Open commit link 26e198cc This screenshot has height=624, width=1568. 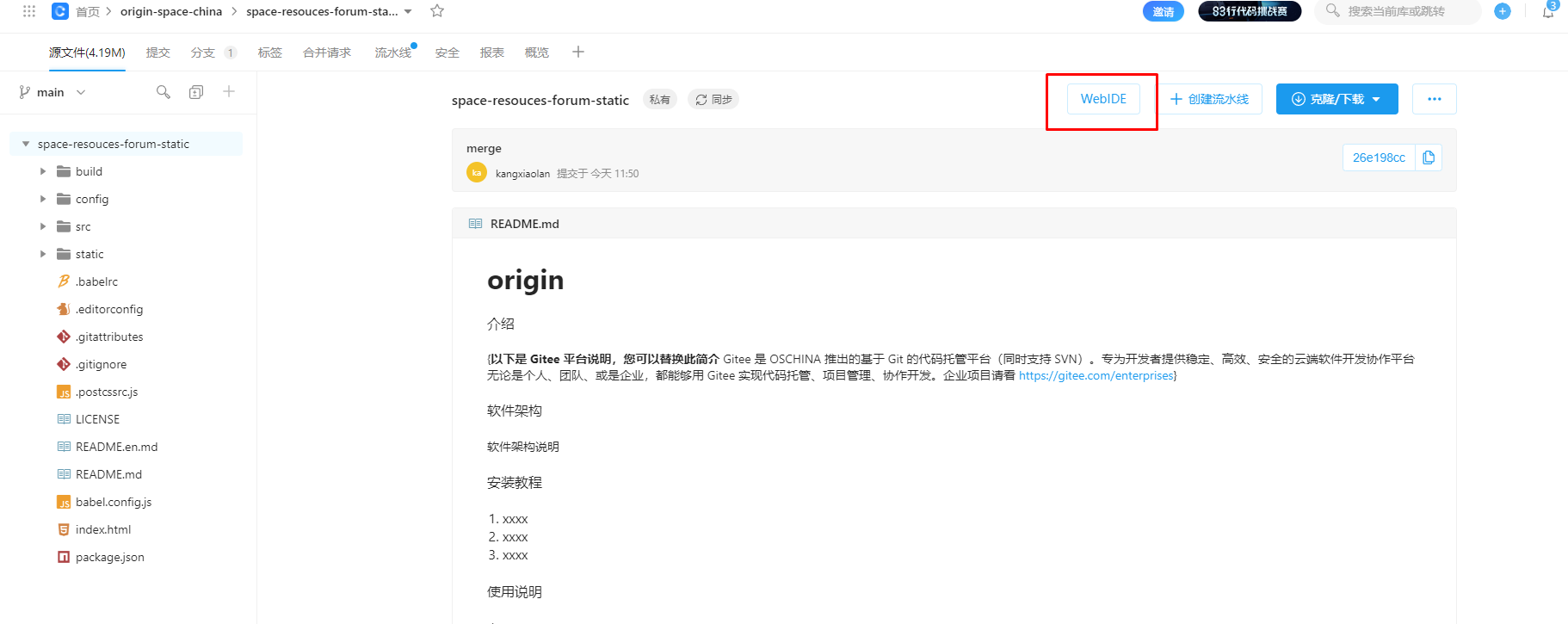point(1379,158)
